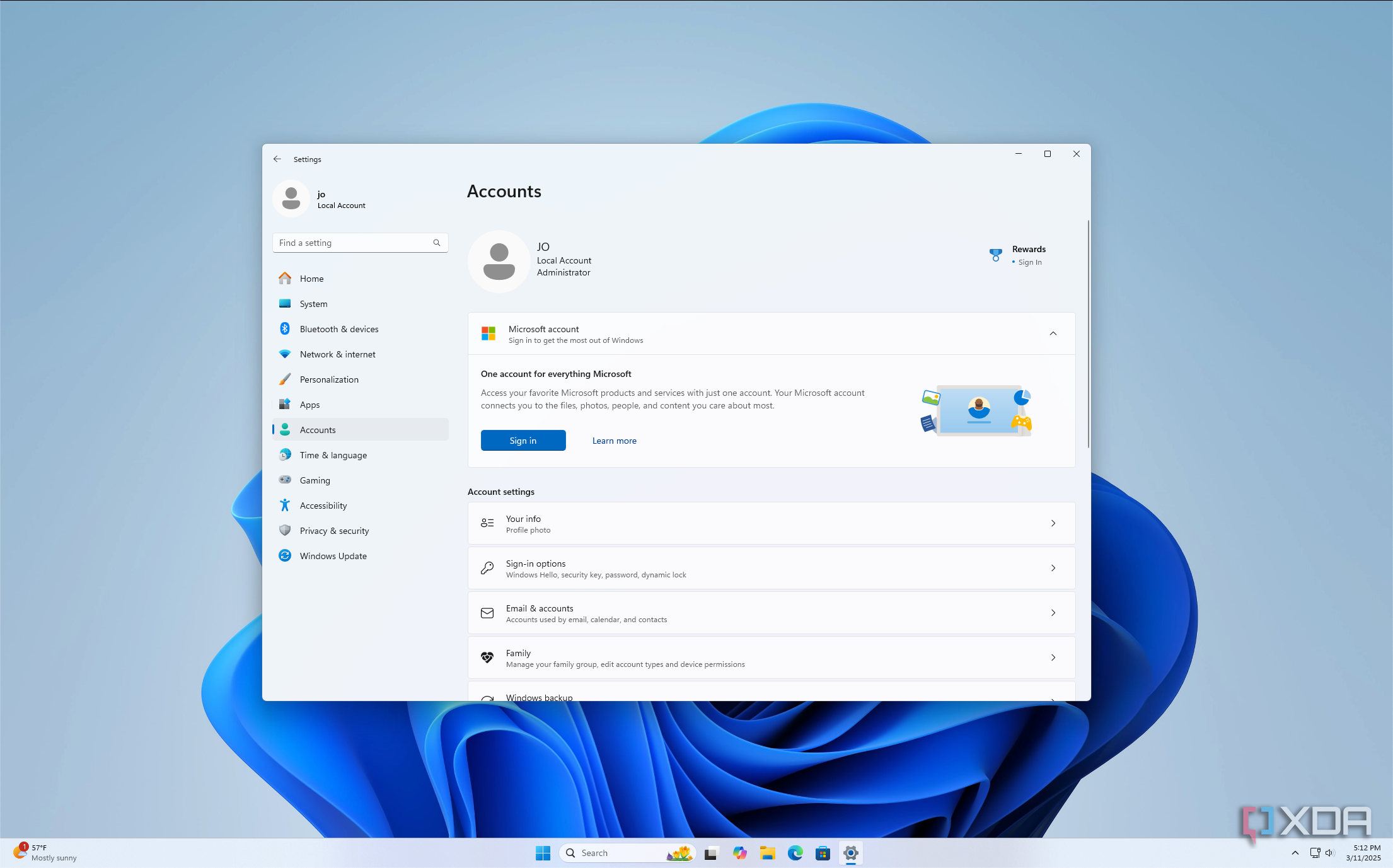Open Personalization settings
Image resolution: width=1393 pixels, height=868 pixels.
click(360, 379)
